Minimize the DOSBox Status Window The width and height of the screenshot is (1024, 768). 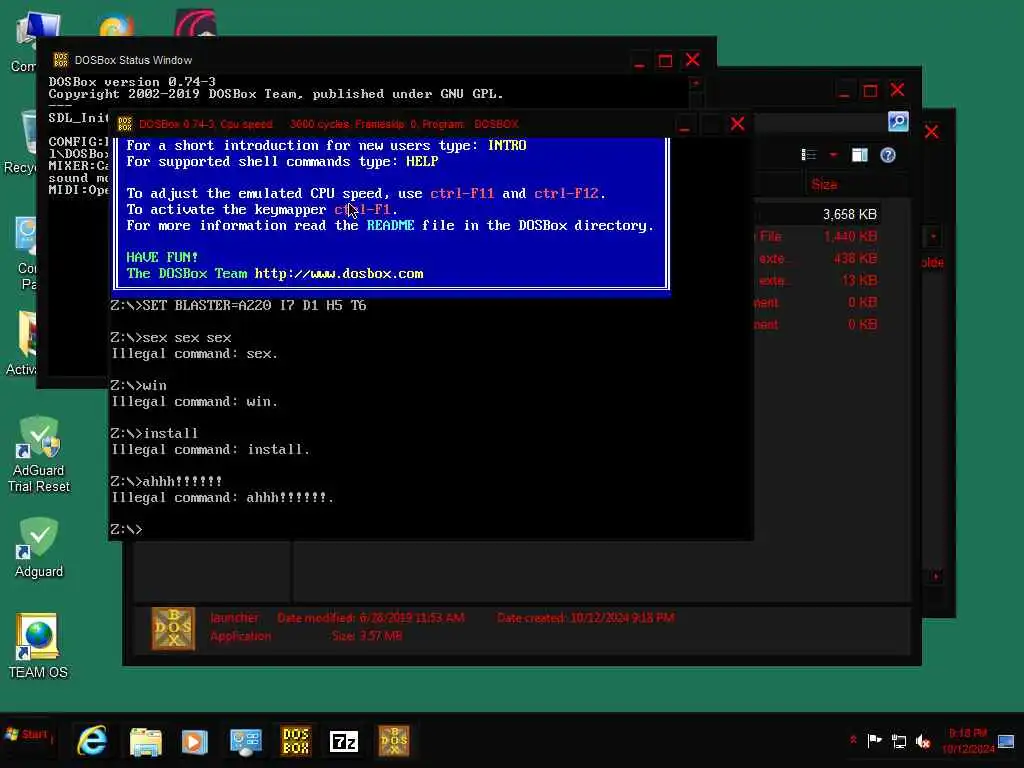pyautogui.click(x=639, y=61)
